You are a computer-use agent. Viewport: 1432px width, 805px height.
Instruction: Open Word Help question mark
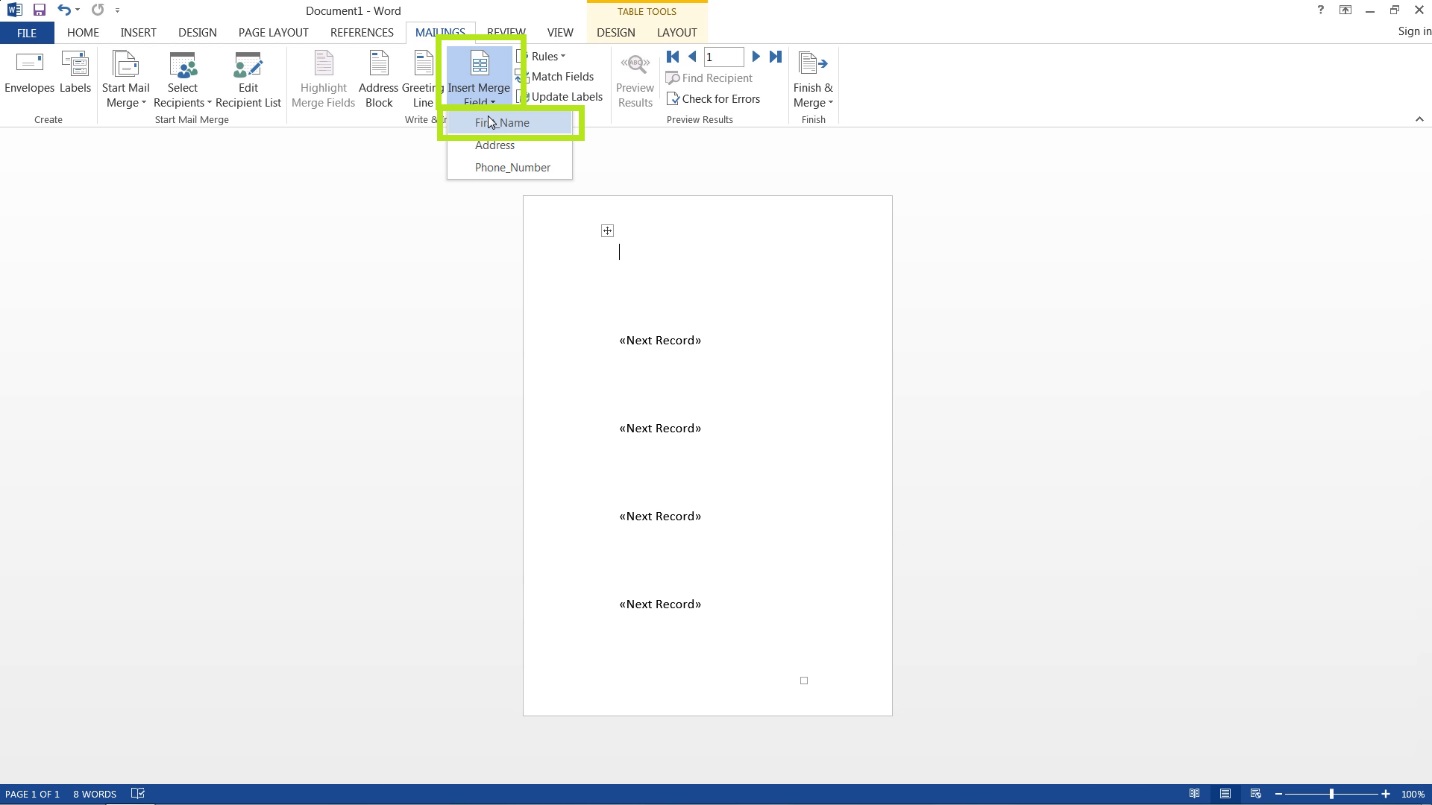click(x=1321, y=10)
